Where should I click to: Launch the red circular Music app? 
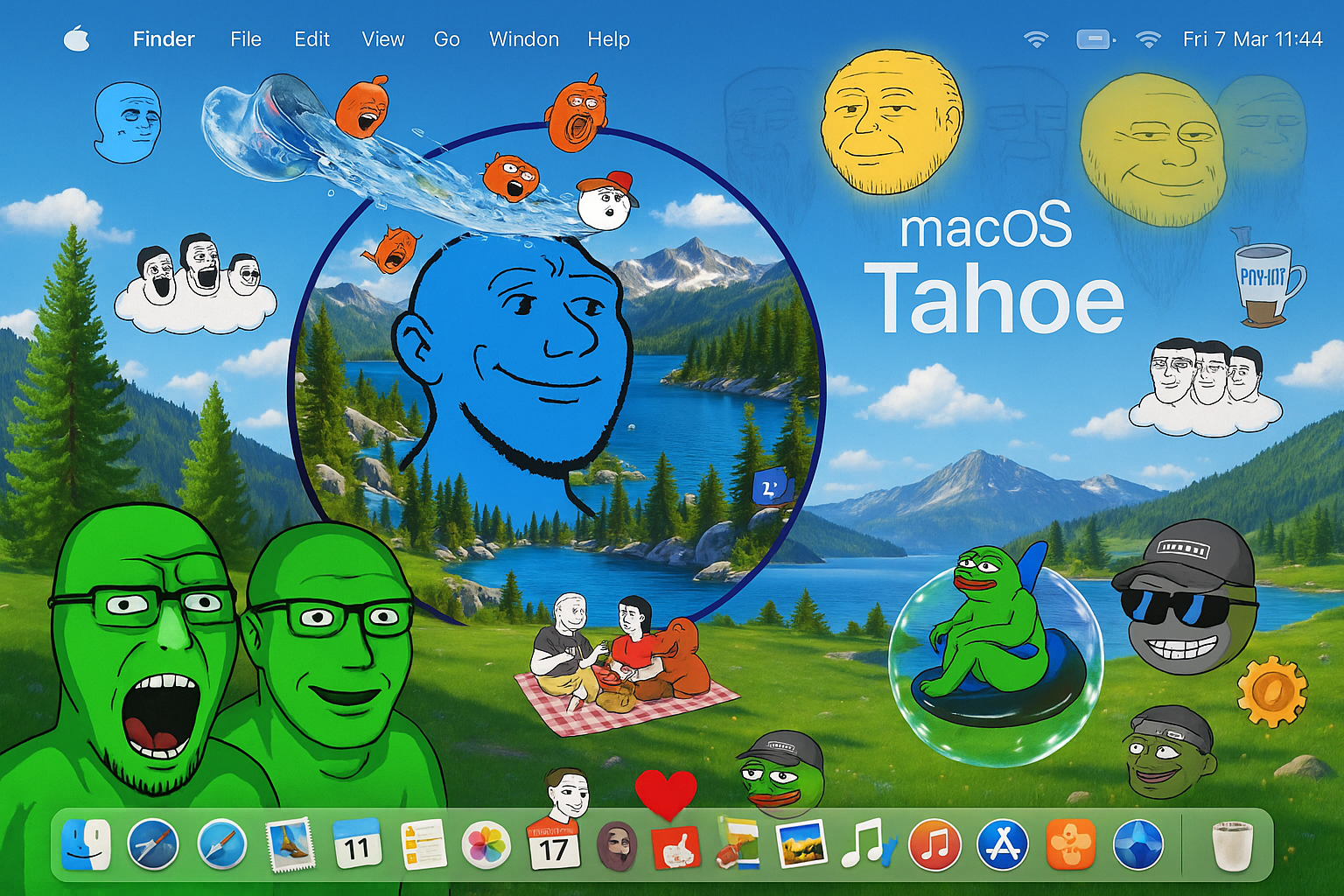(935, 845)
